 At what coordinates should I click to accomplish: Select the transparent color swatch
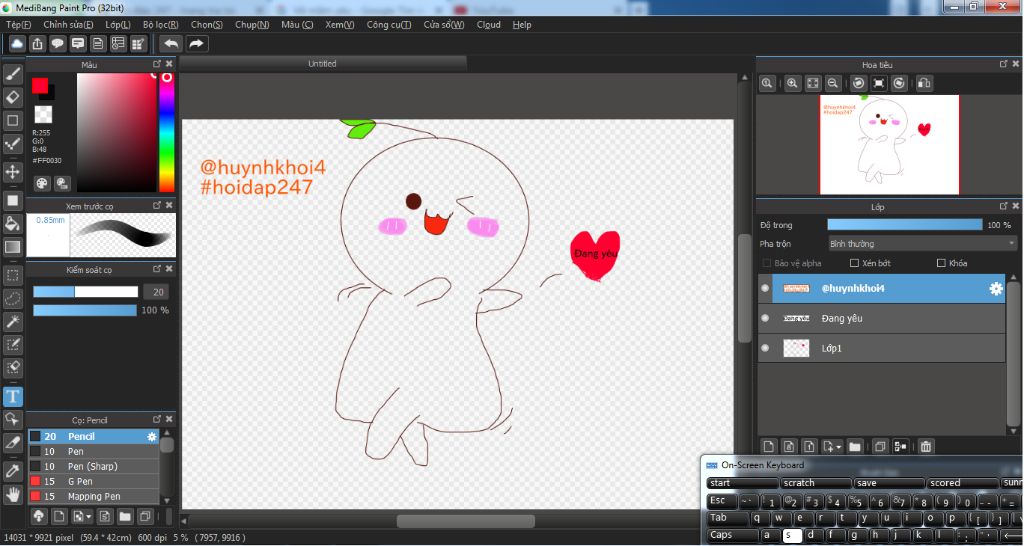click(43, 114)
